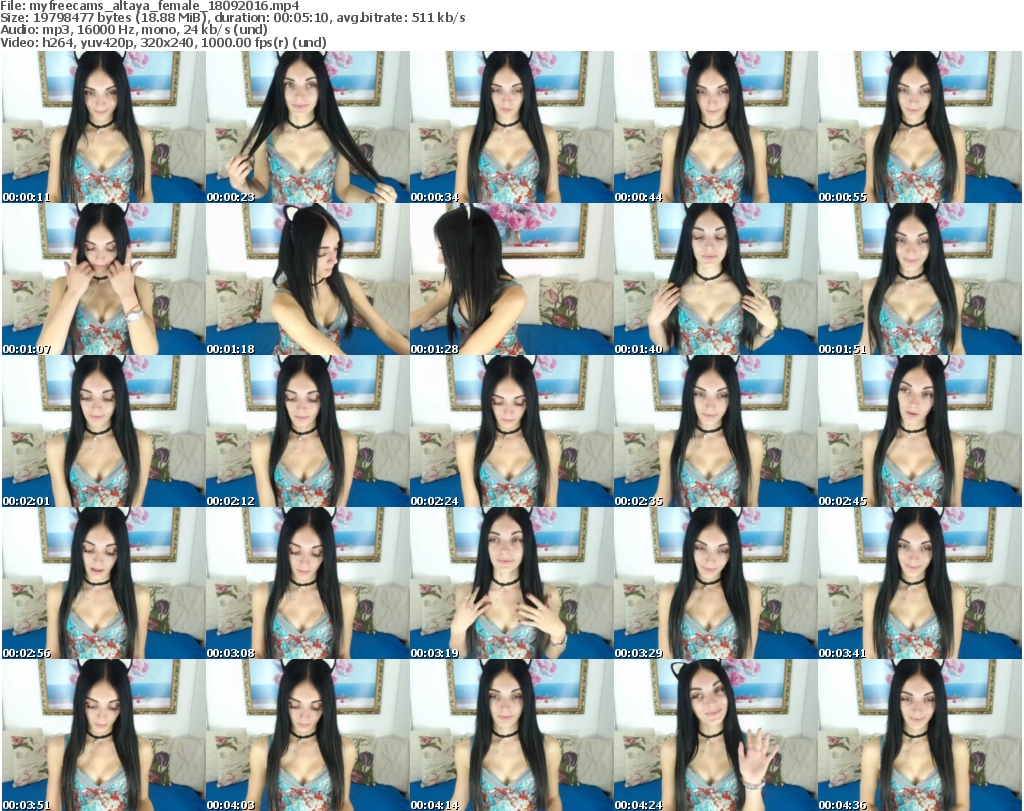Screen dimensions: 1024x811
Task: Click the thumbnail stamped 00:03:29
Action: coord(716,583)
